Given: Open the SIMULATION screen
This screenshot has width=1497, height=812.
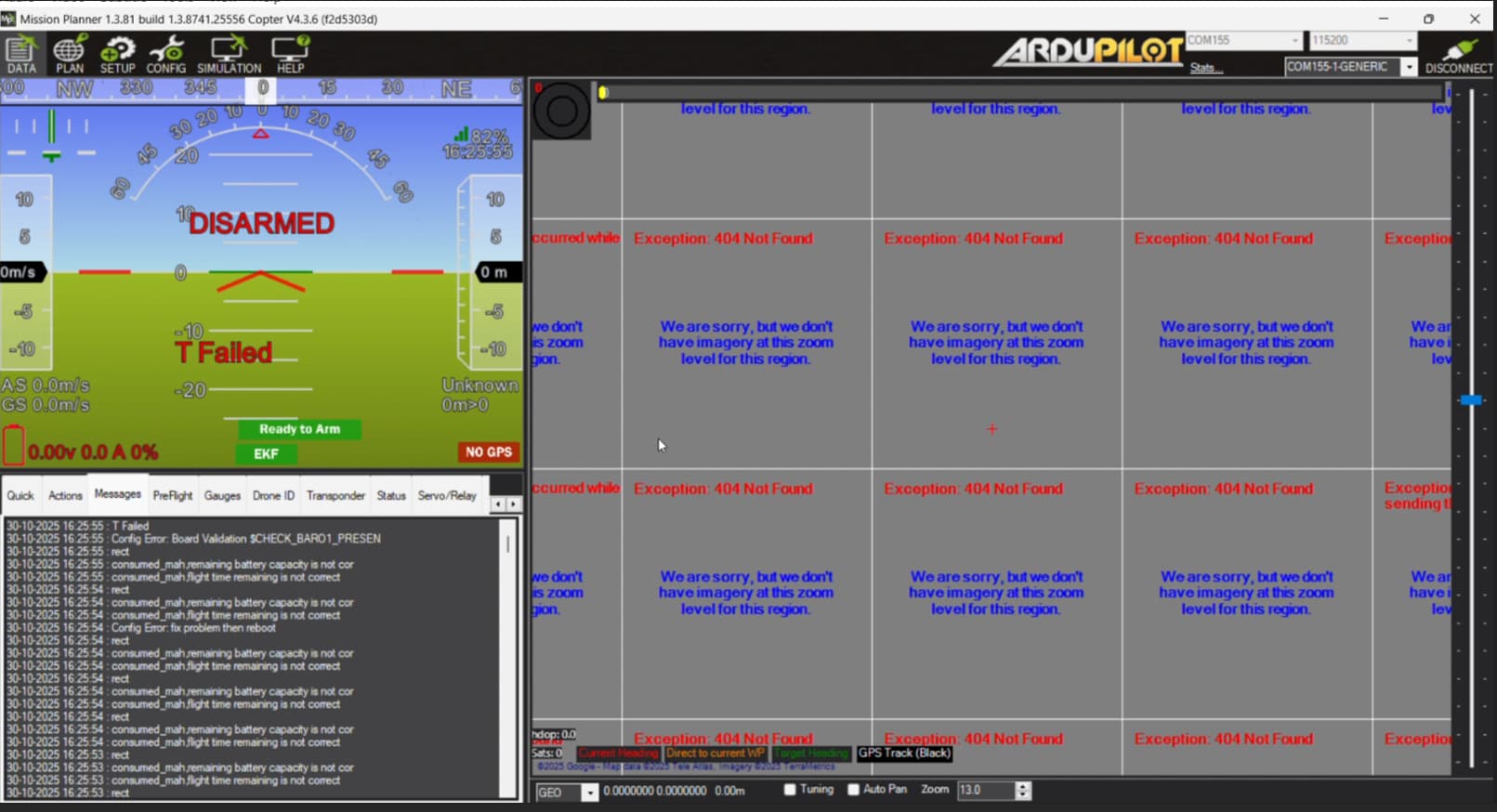Looking at the screenshot, I should pos(229,55).
